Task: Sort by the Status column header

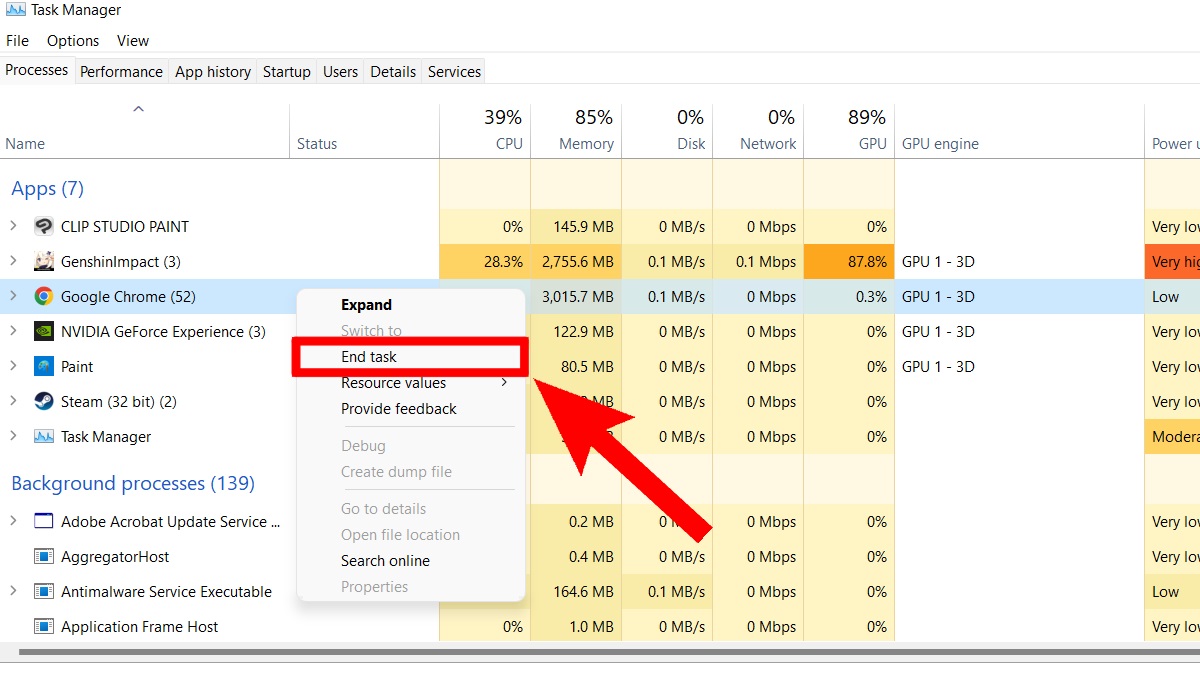Action: (365, 132)
